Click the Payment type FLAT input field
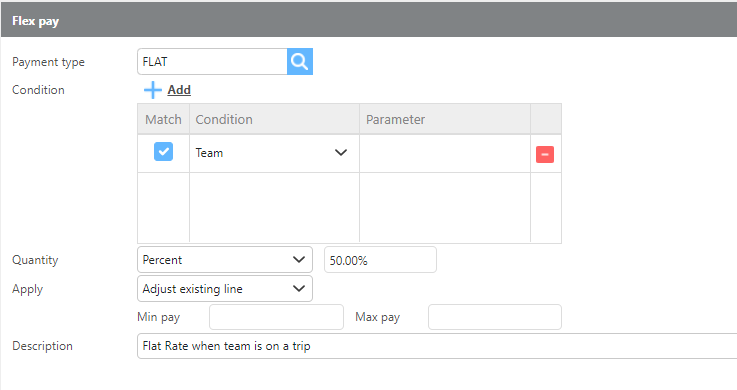737x390 pixels. point(212,62)
